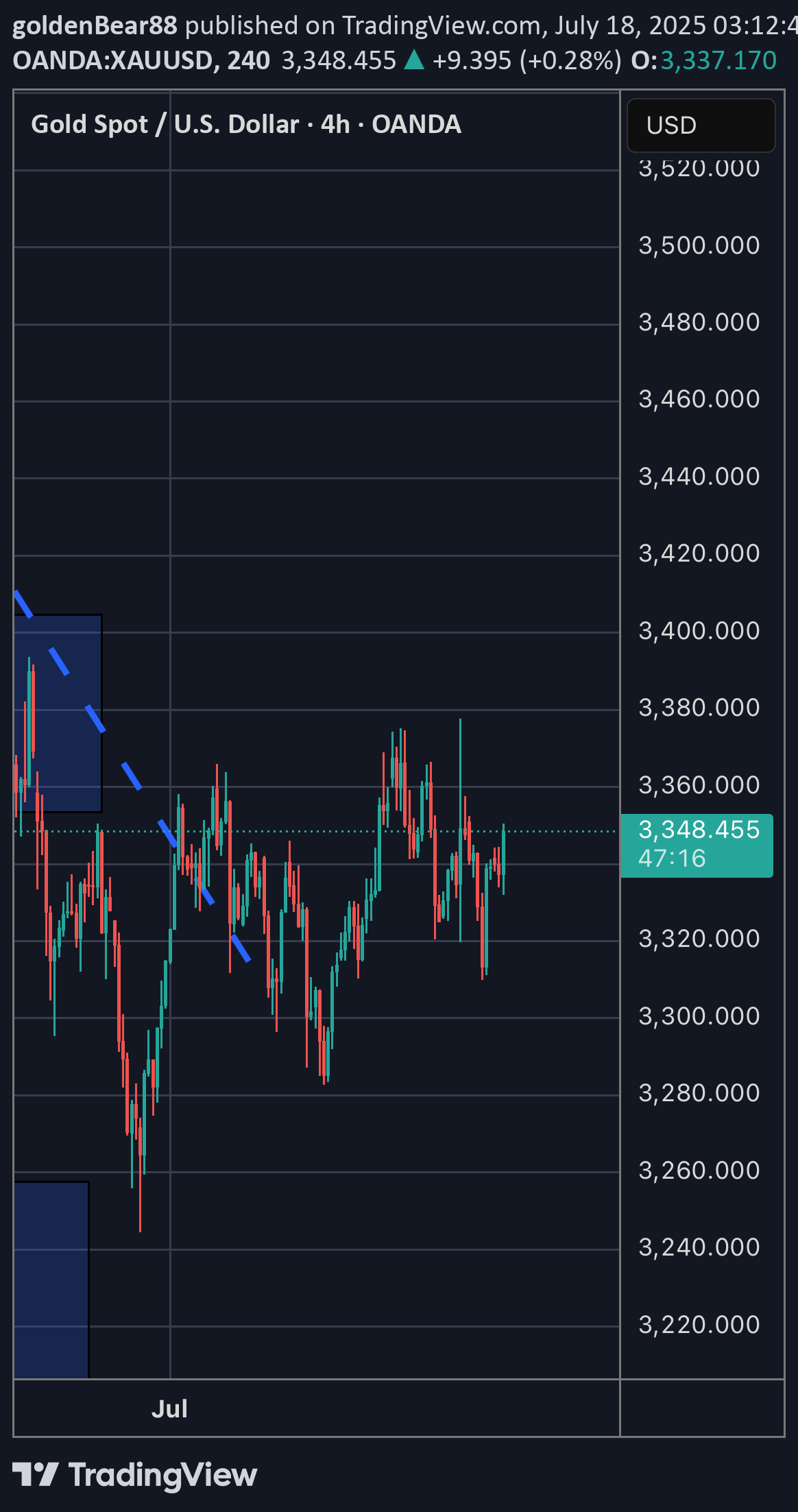Open the USD currency selector
The image size is (798, 1512).
point(701,125)
